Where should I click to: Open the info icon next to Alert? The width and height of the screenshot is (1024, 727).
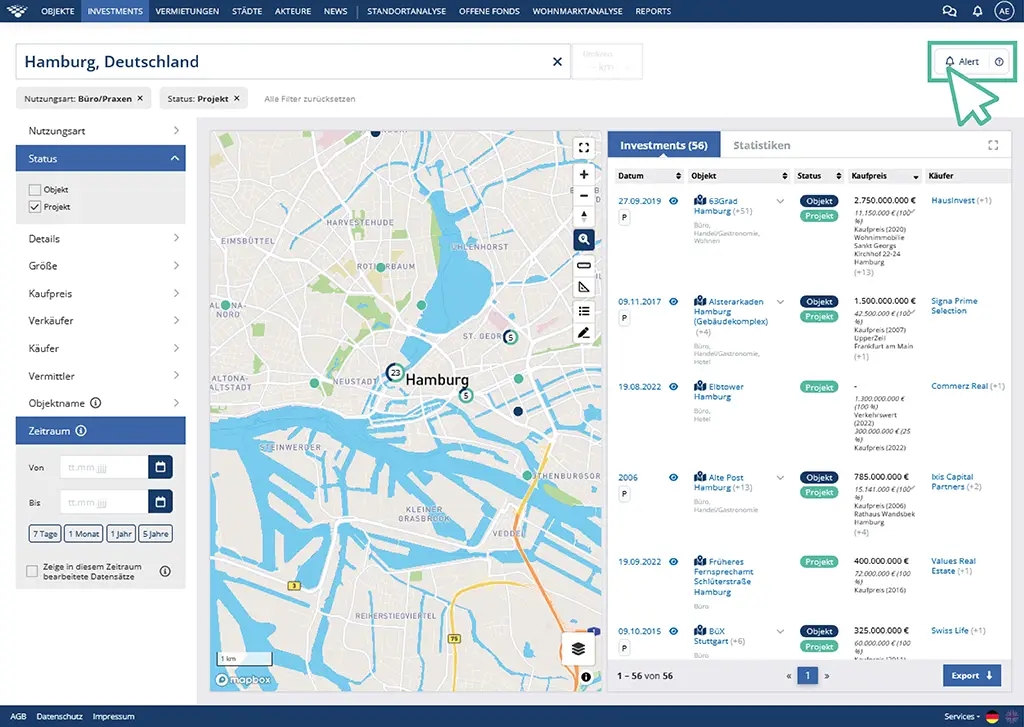tap(999, 61)
